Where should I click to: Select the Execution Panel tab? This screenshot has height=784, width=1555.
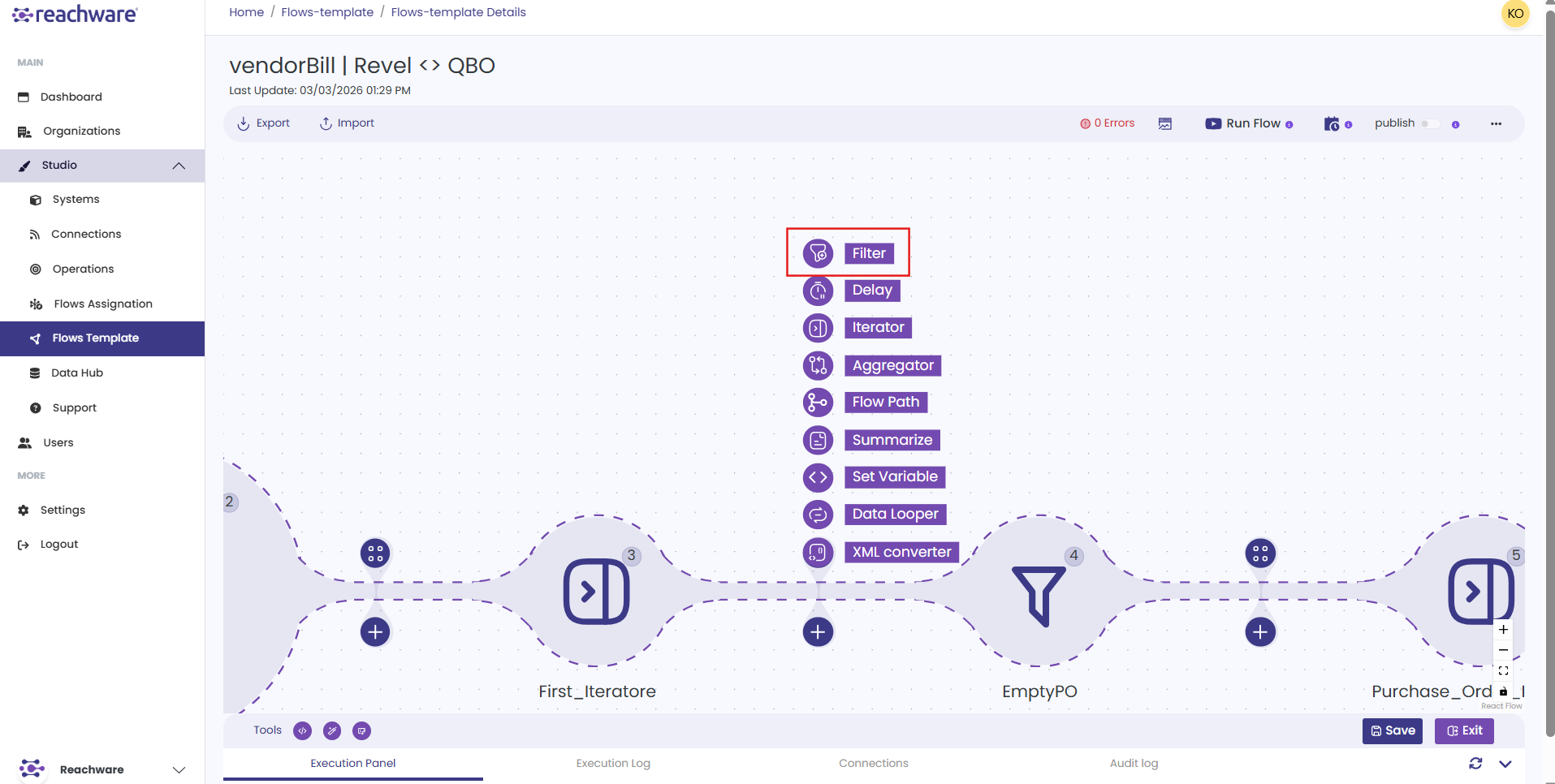click(353, 763)
